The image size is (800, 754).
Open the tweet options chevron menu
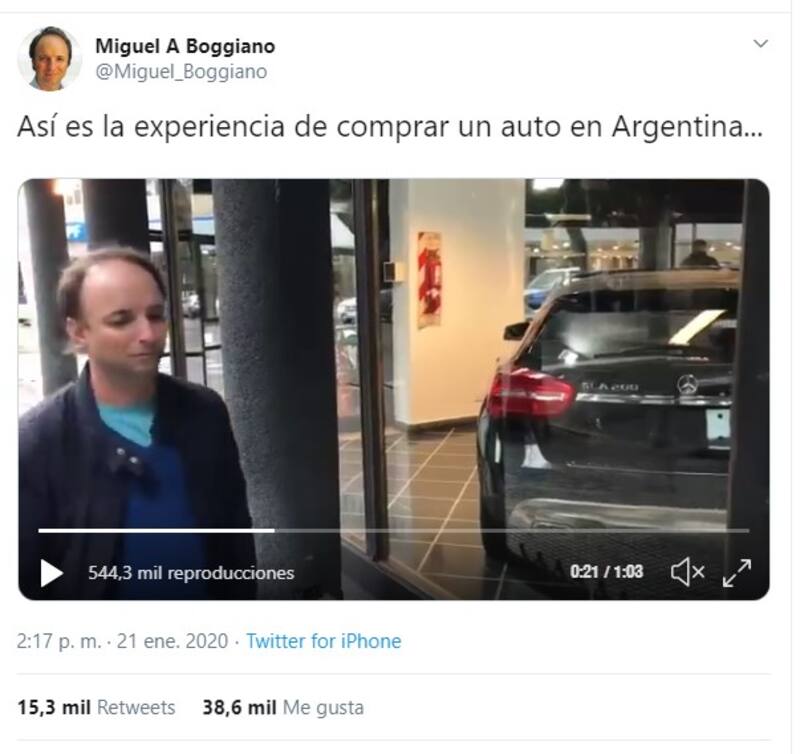[x=760, y=44]
